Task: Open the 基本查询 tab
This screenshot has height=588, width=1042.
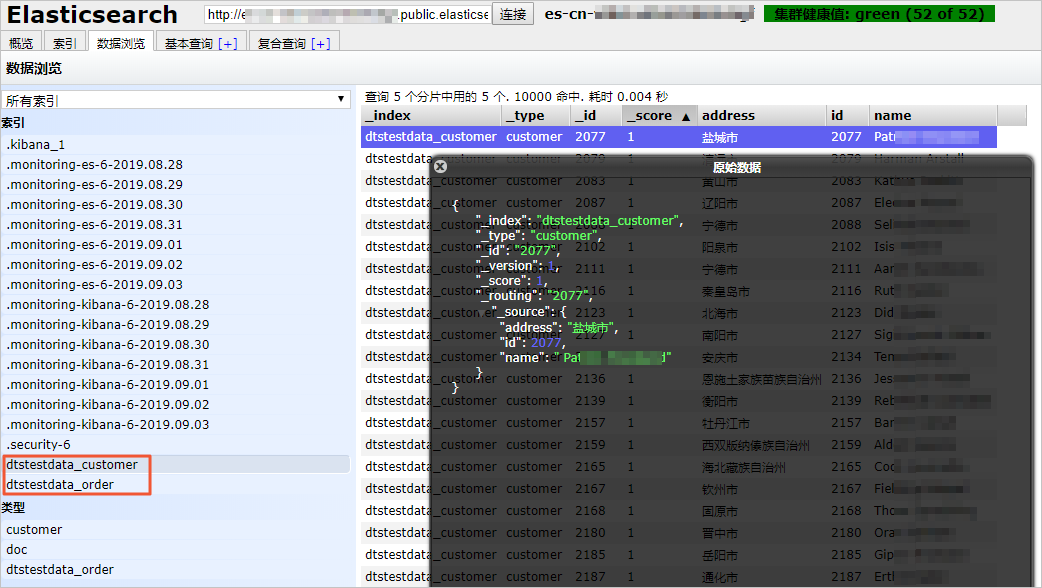Action: pos(189,43)
